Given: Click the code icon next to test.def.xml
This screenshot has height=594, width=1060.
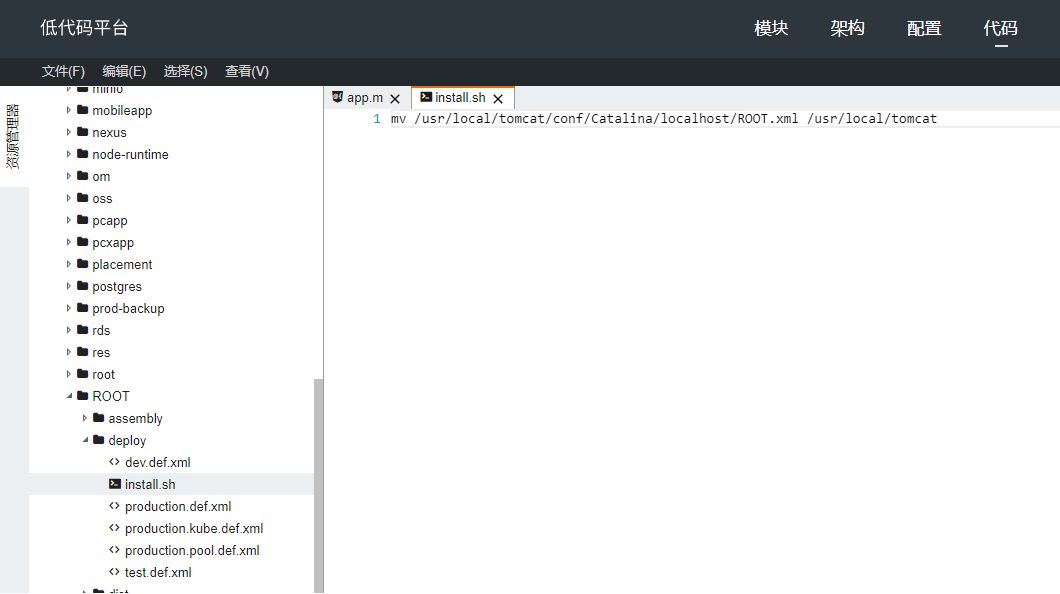Looking at the screenshot, I should [x=115, y=573].
